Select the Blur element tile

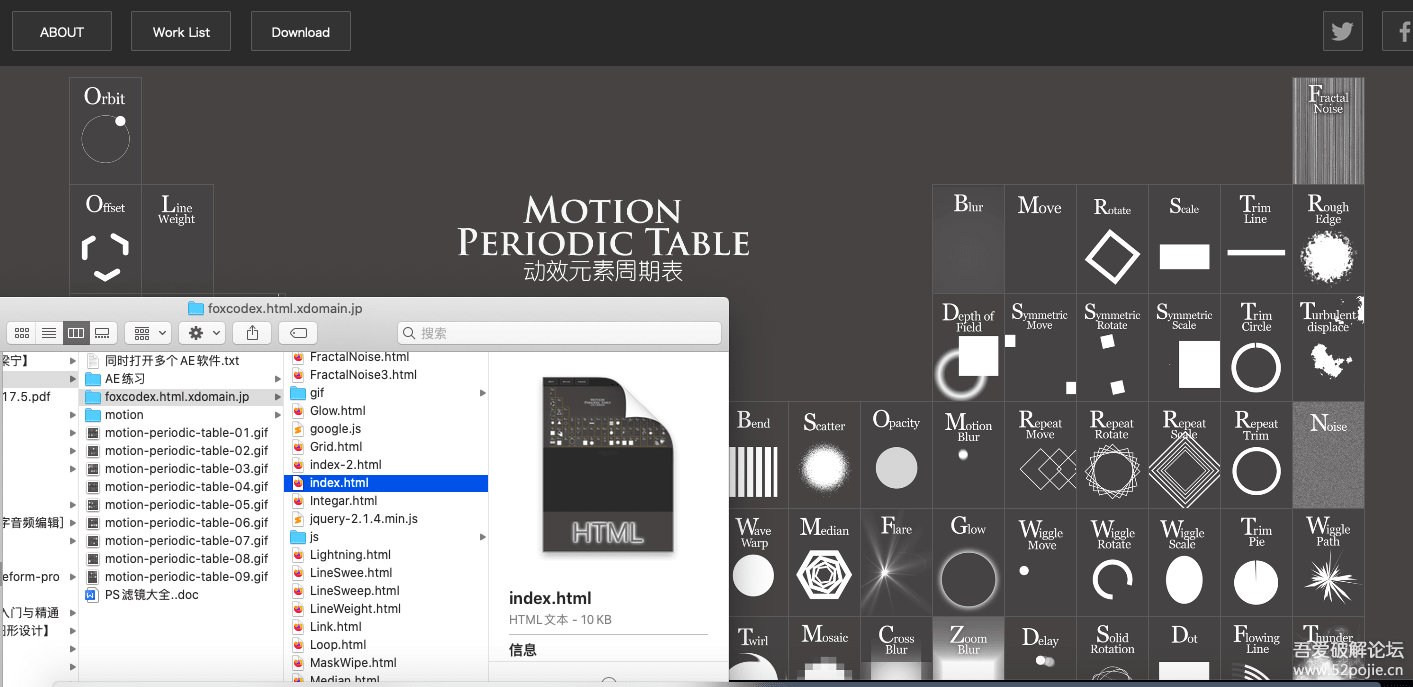coord(968,238)
